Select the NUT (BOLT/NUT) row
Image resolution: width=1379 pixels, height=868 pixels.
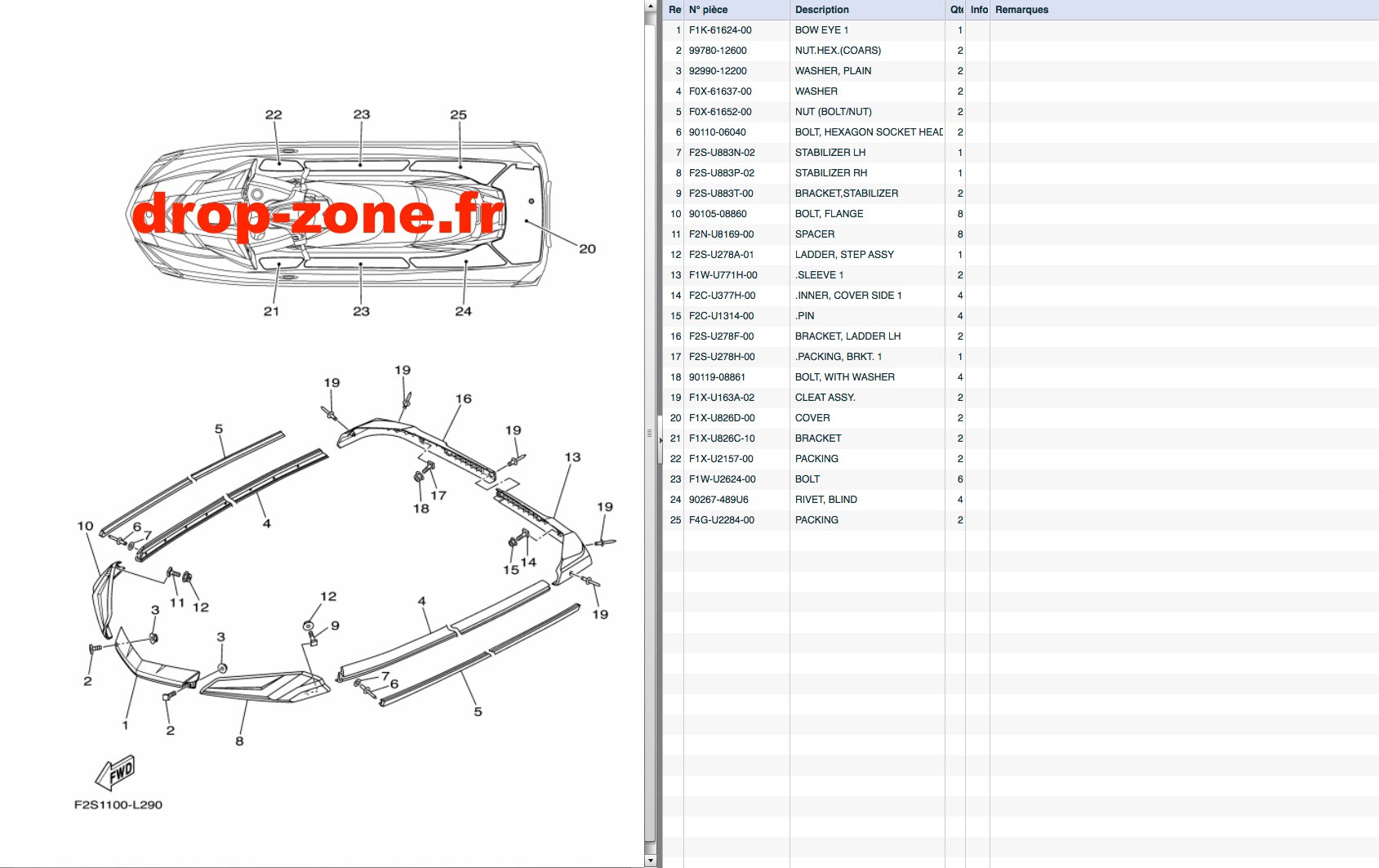point(1021,112)
